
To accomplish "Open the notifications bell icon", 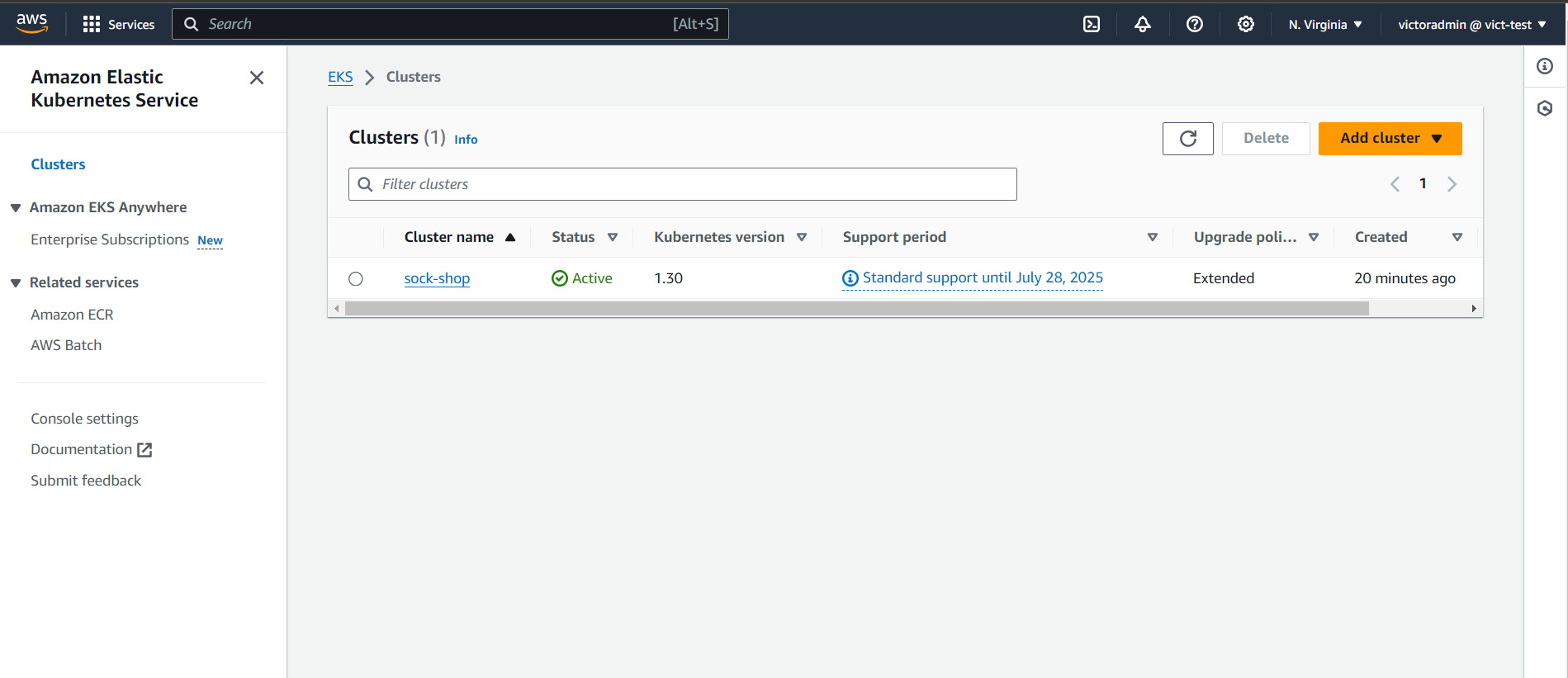I will click(1143, 24).
